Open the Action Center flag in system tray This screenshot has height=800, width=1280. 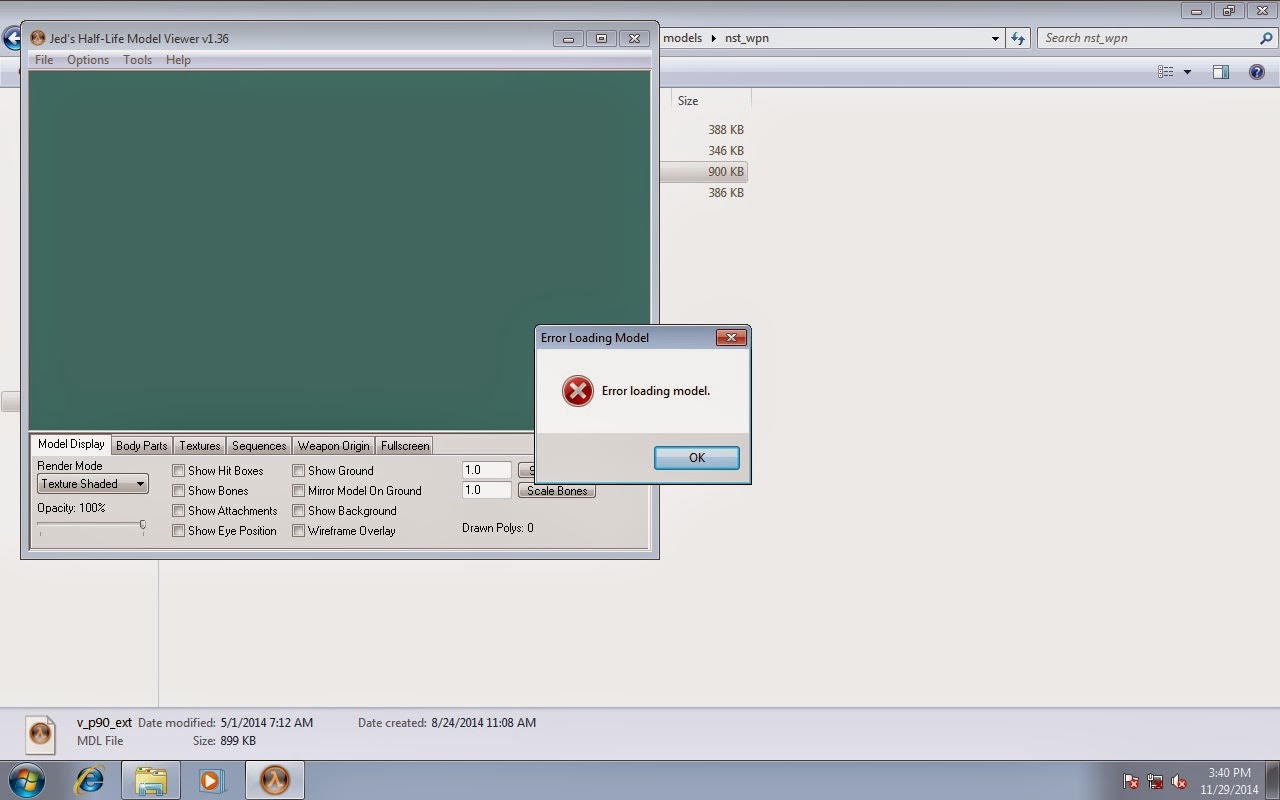1131,781
